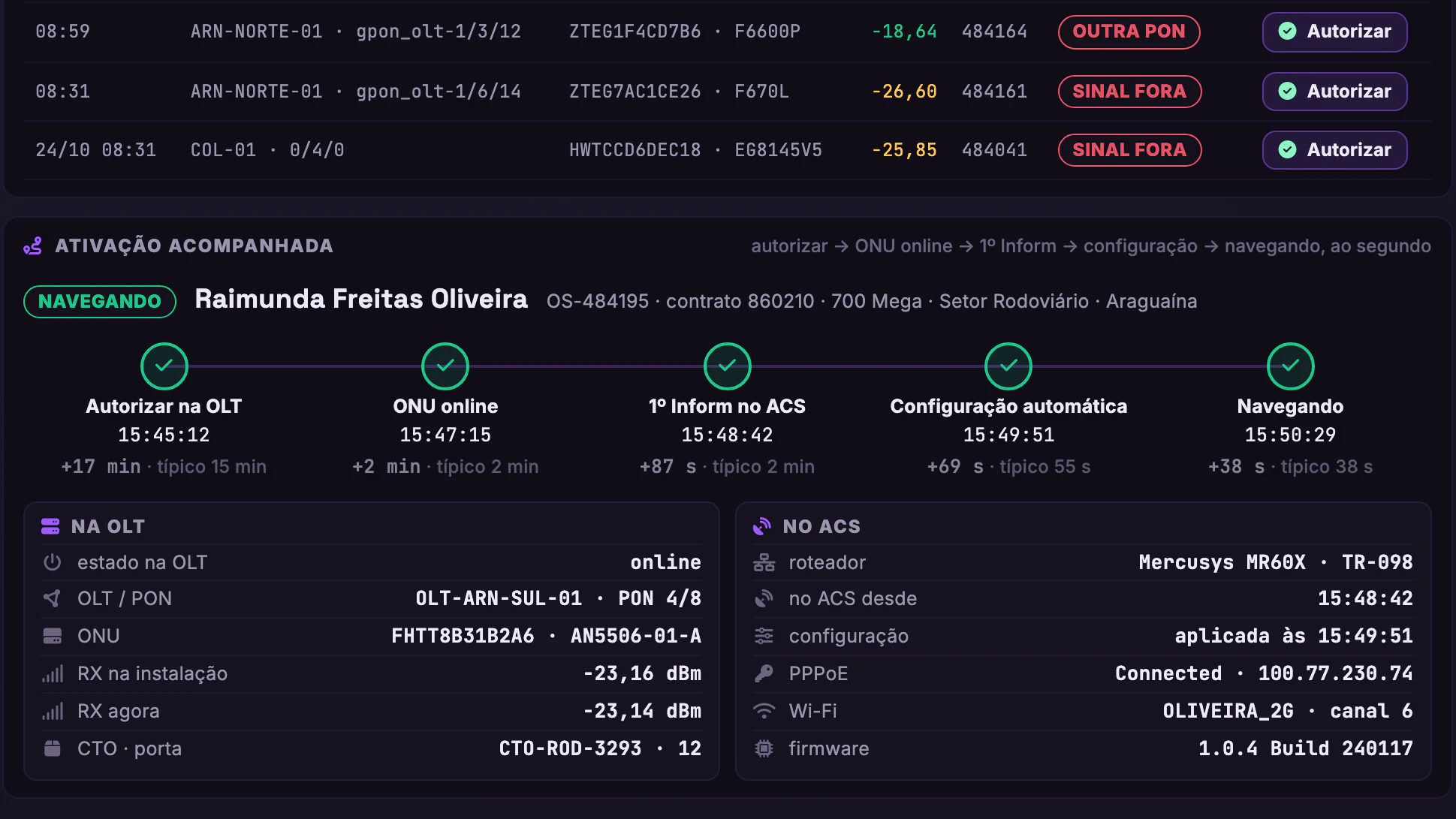Select the 1º Inform no ACS step marker
Image resolution: width=1456 pixels, height=819 pixels.
coord(727,366)
